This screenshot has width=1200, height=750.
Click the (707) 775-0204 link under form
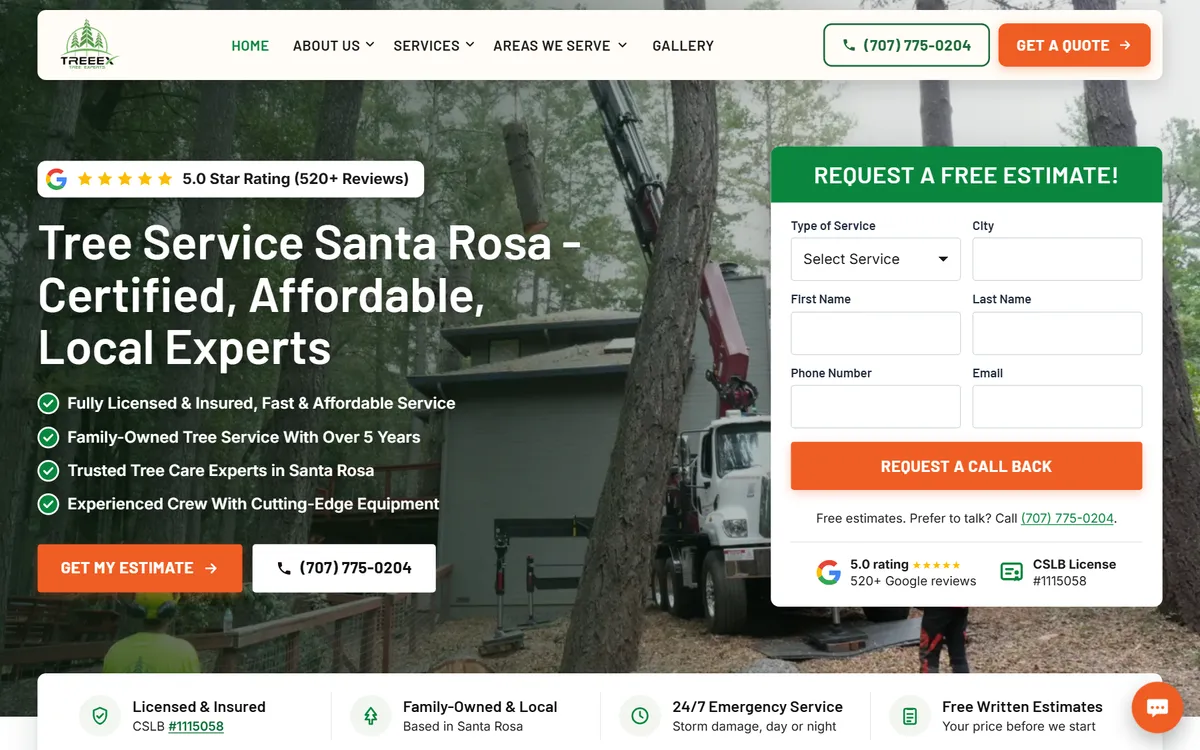(x=1067, y=518)
